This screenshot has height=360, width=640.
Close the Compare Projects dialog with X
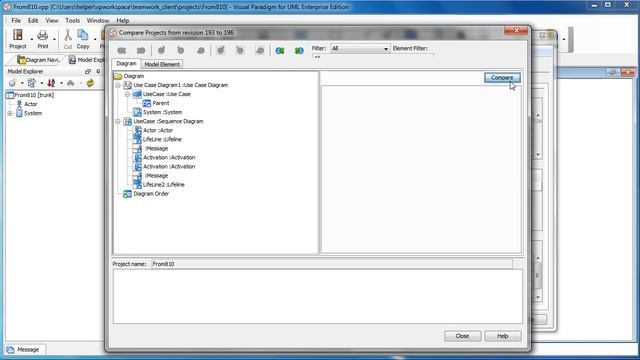coord(516,31)
